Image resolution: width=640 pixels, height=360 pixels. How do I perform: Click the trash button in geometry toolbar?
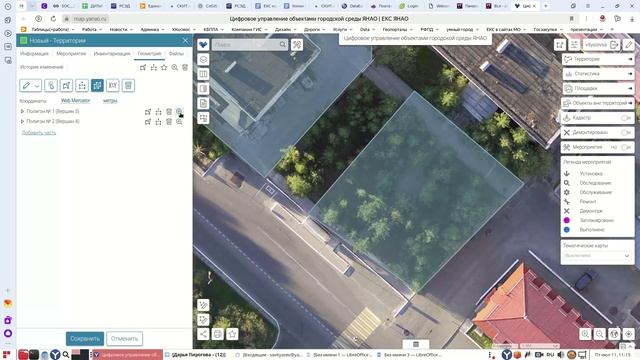128,85
